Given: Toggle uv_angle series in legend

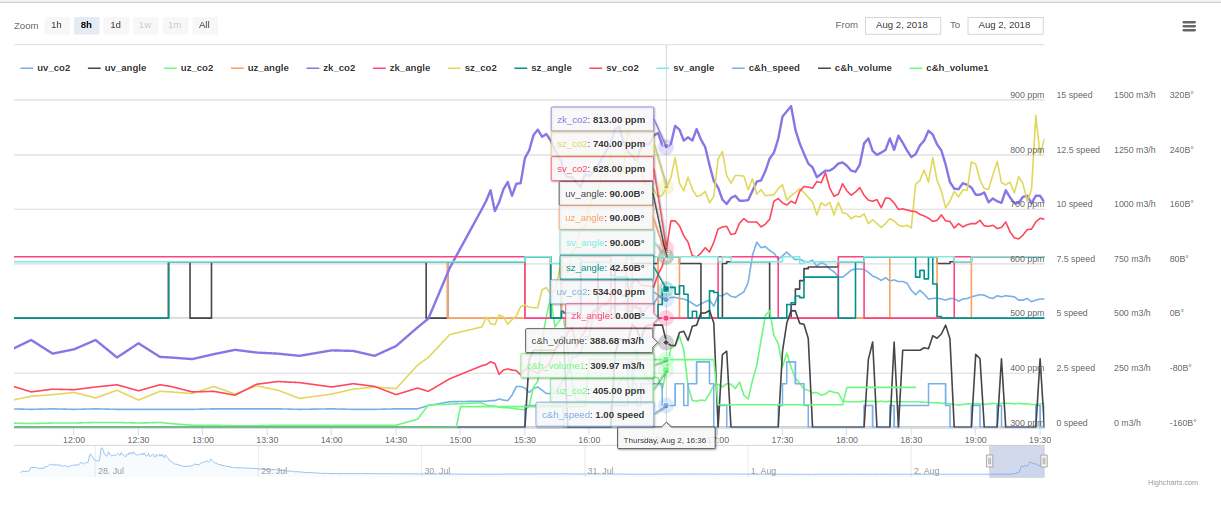Looking at the screenshot, I should (x=117, y=68).
